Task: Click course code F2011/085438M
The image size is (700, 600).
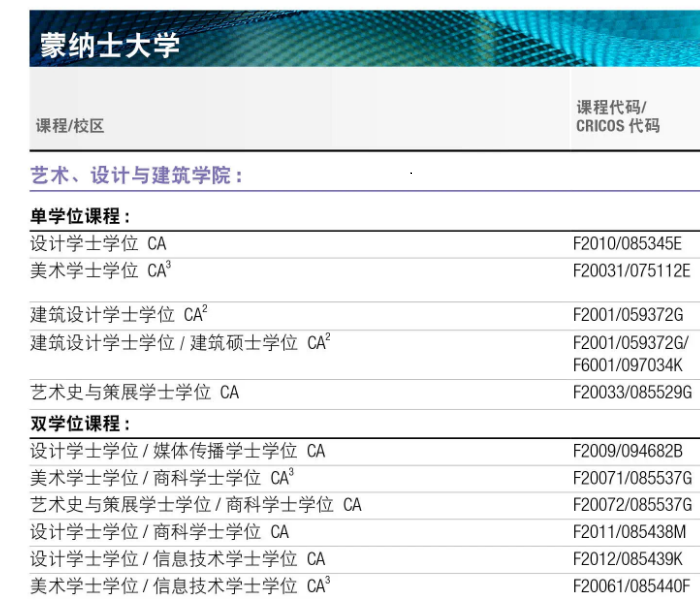Action: point(629,532)
